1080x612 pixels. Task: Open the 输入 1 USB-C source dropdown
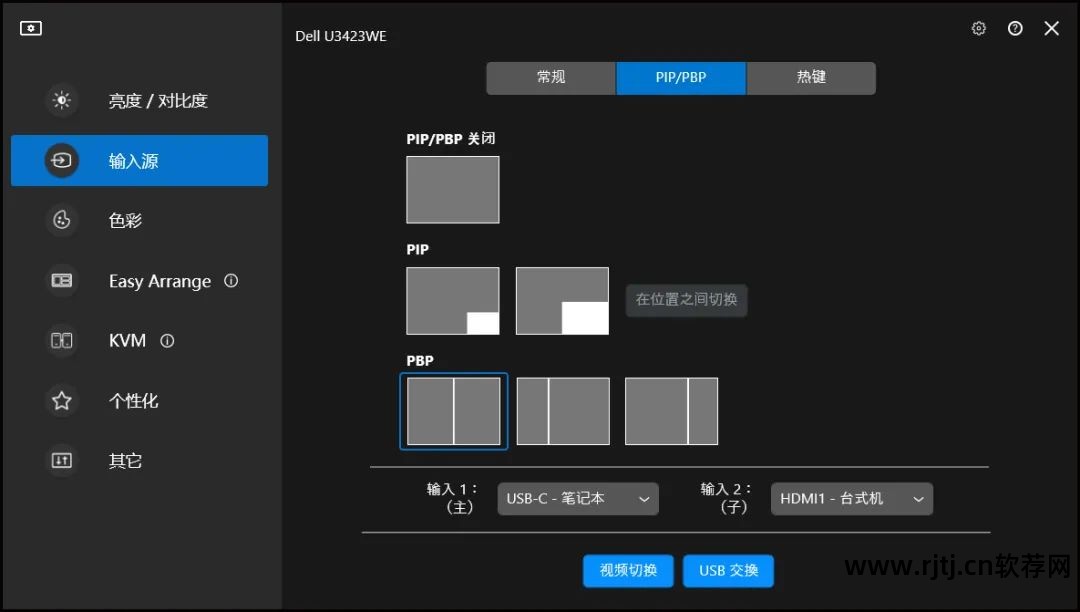[577, 498]
